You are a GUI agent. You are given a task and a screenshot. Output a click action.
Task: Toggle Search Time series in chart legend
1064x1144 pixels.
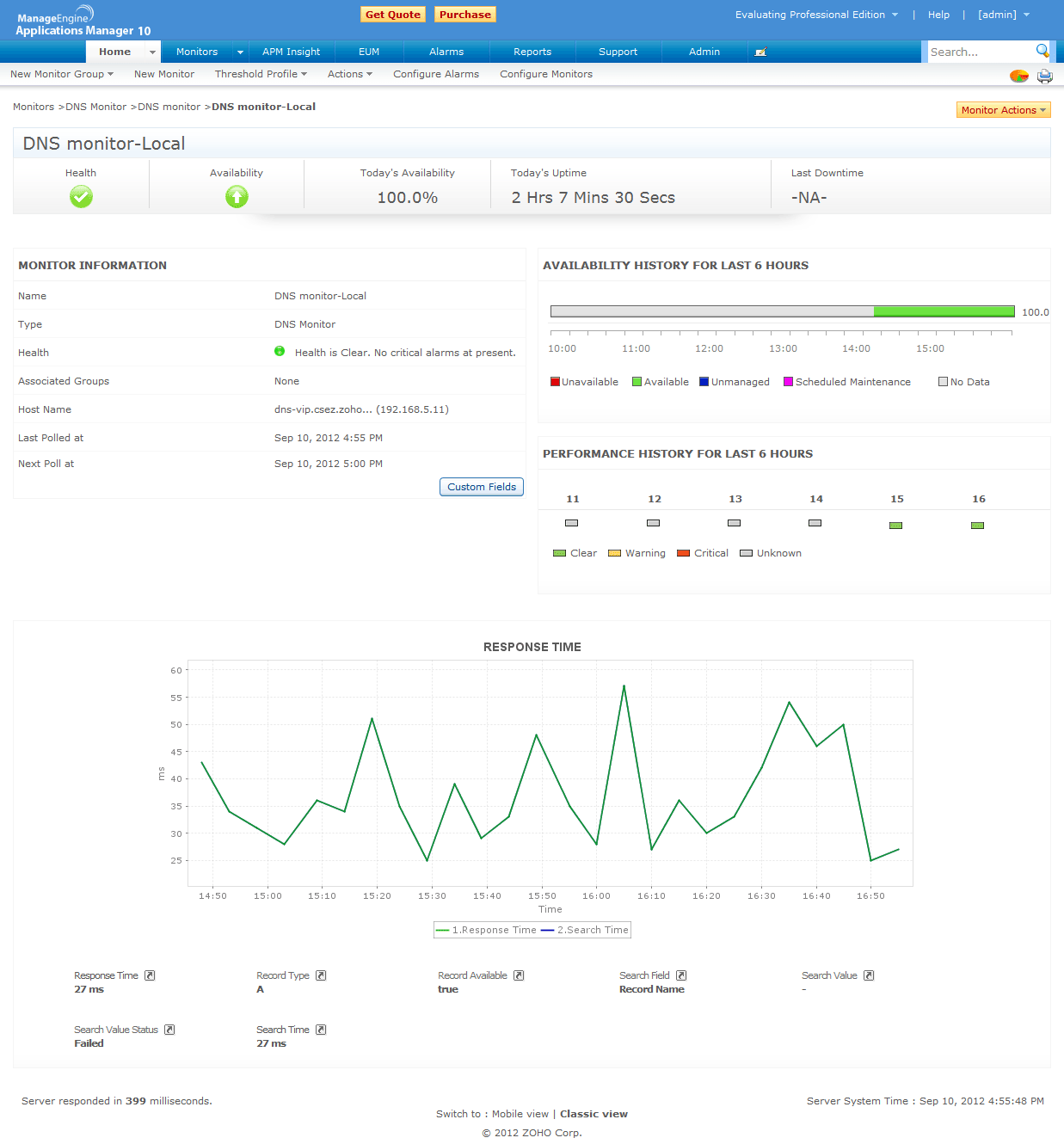click(x=585, y=930)
